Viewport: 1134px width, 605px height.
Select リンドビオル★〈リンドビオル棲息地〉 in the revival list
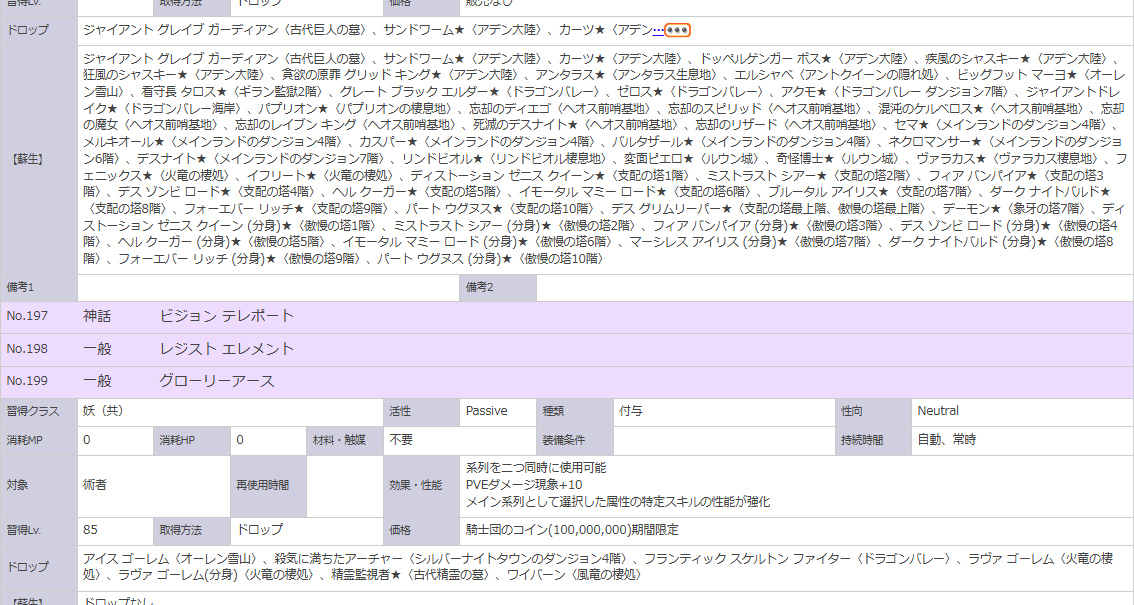pos(506,159)
